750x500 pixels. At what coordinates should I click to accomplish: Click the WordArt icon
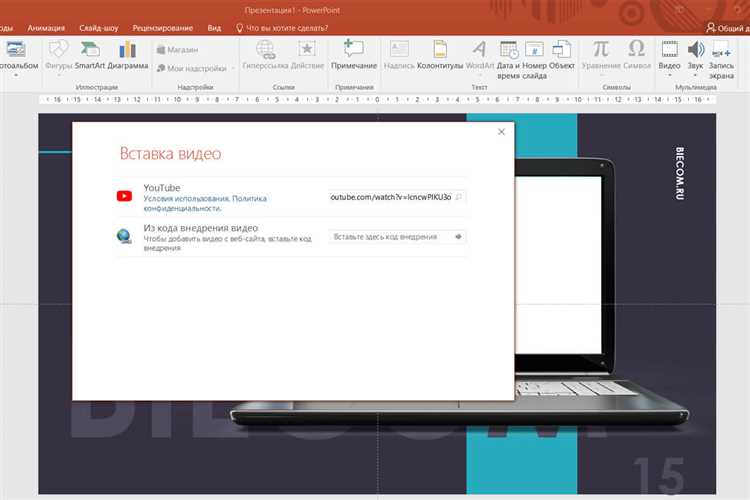[x=479, y=49]
